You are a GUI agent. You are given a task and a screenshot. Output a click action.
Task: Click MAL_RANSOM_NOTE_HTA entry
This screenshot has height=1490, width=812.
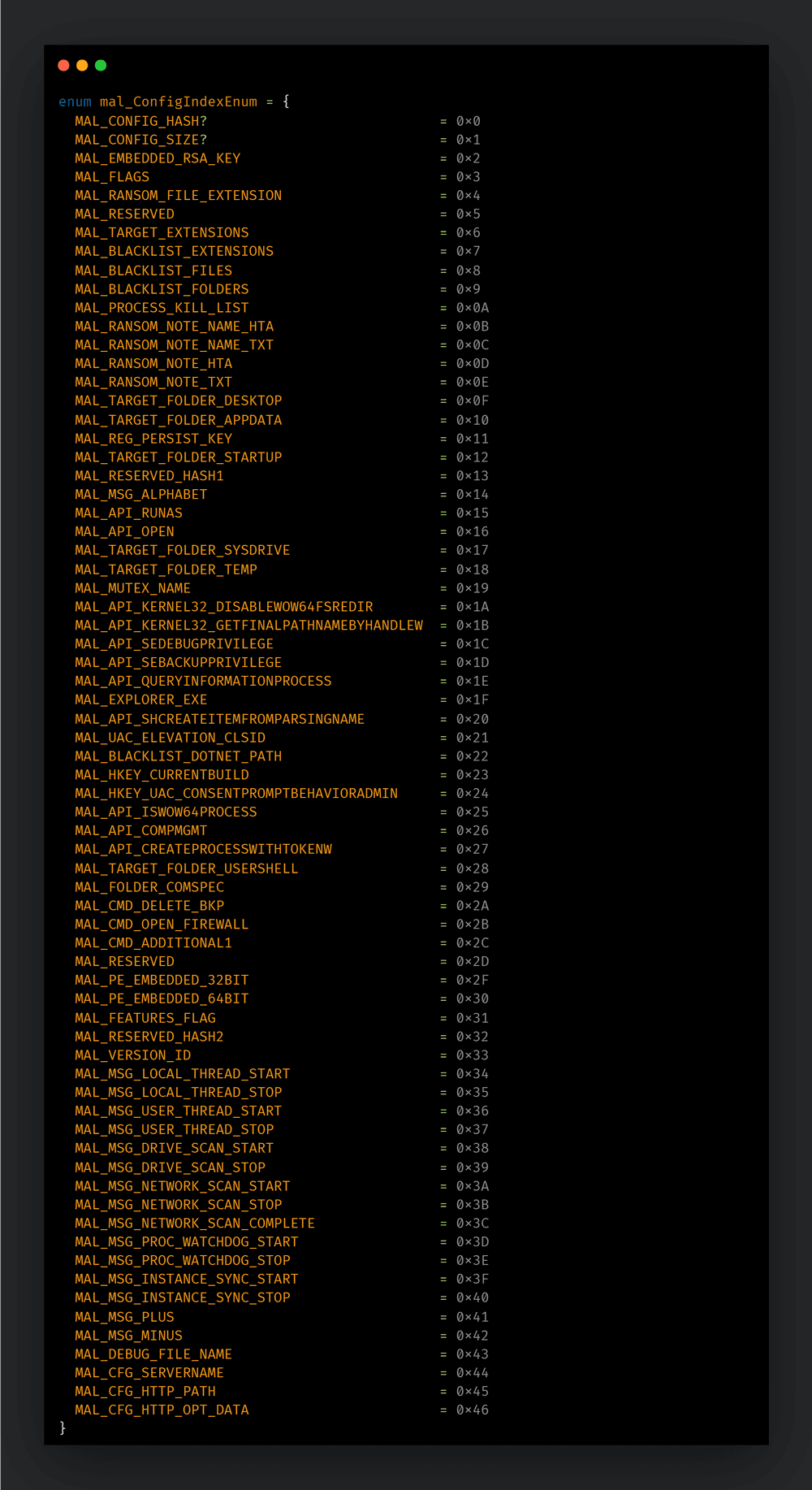point(153,364)
